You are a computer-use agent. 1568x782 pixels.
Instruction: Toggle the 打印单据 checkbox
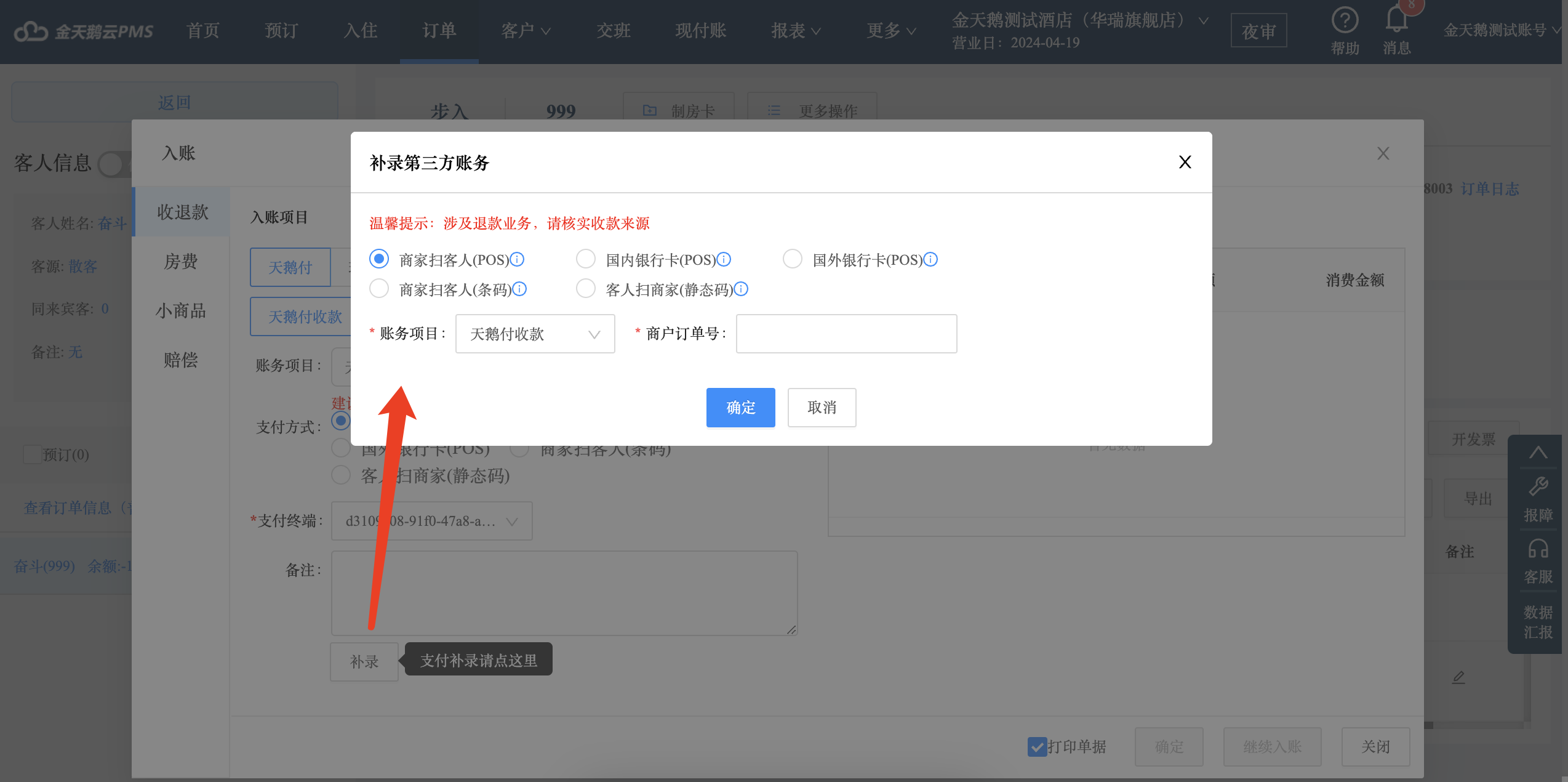1038,747
